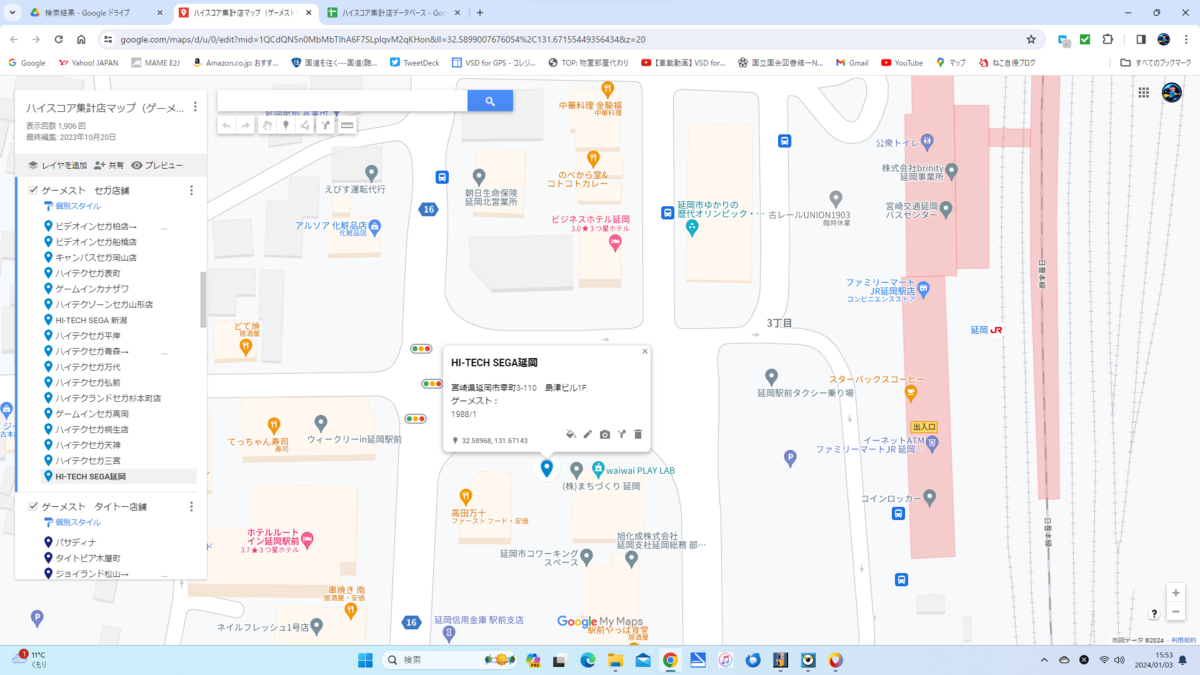Click the redo arrow in map toolbar
Image resolution: width=1200 pixels, height=675 pixels.
[x=245, y=126]
